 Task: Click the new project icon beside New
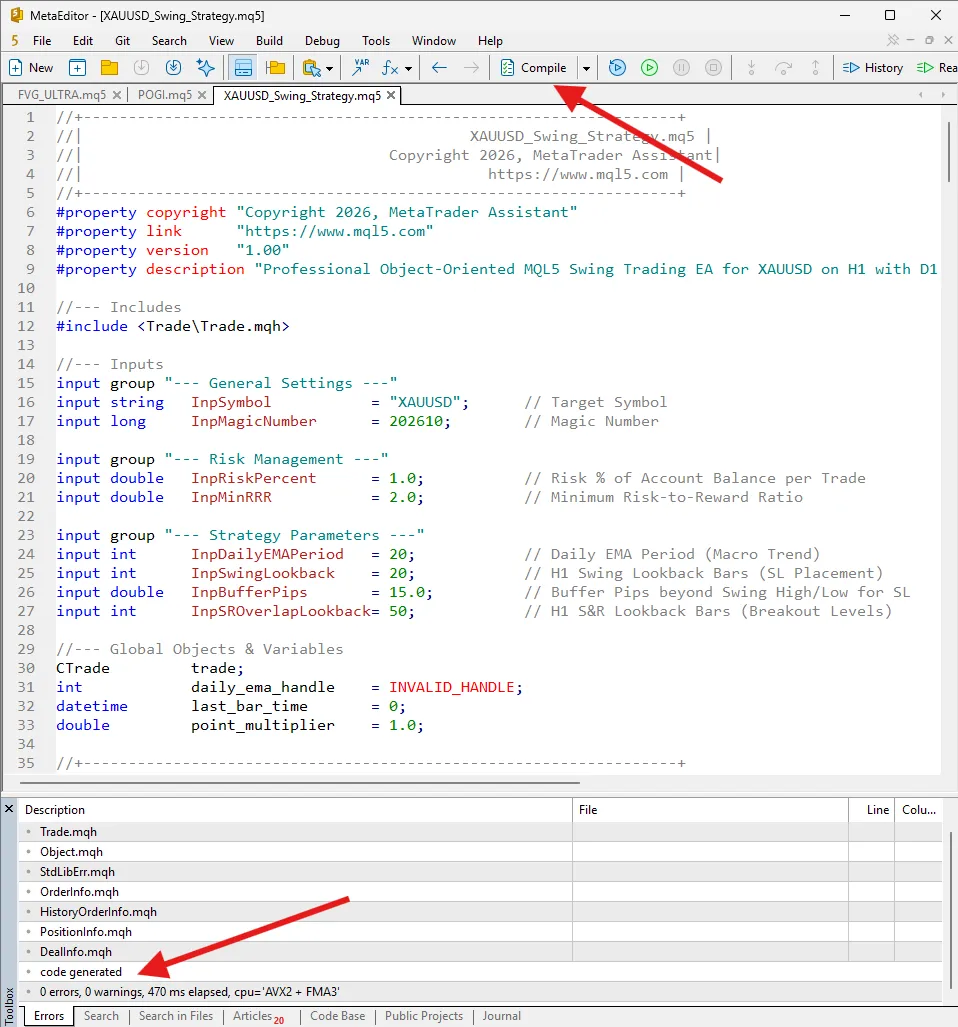77,67
